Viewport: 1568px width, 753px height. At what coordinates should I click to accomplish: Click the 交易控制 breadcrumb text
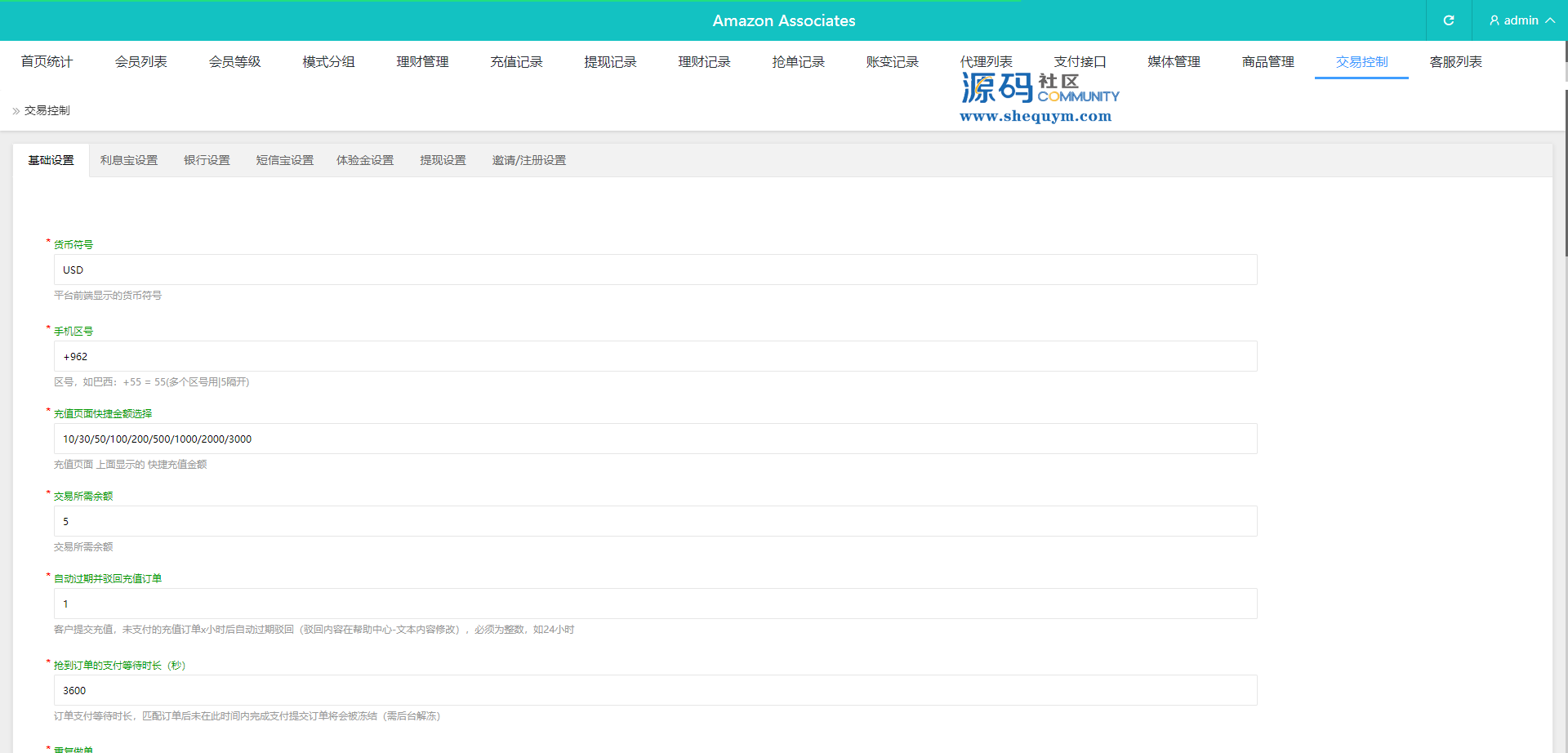(x=47, y=110)
